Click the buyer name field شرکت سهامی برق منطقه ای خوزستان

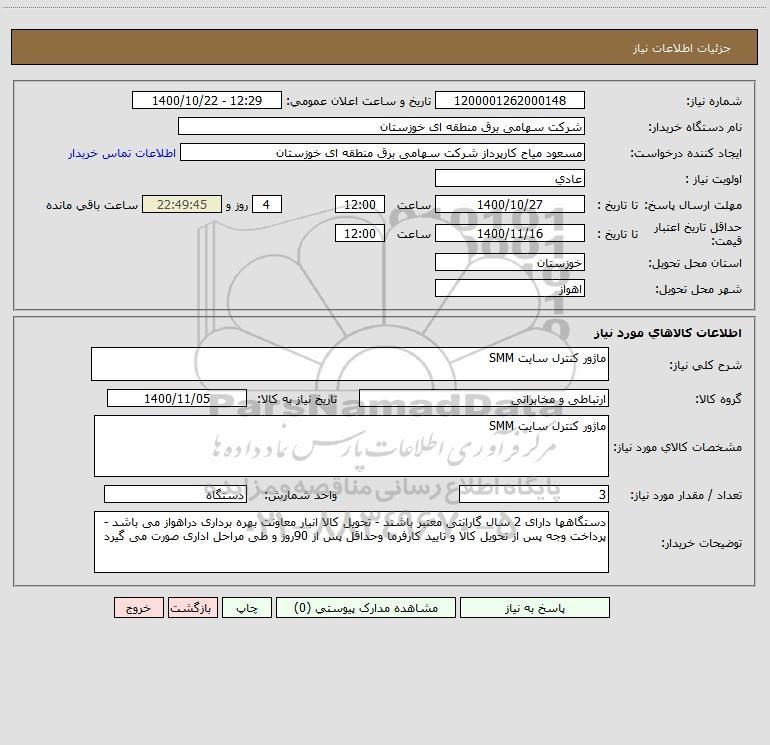[381, 126]
